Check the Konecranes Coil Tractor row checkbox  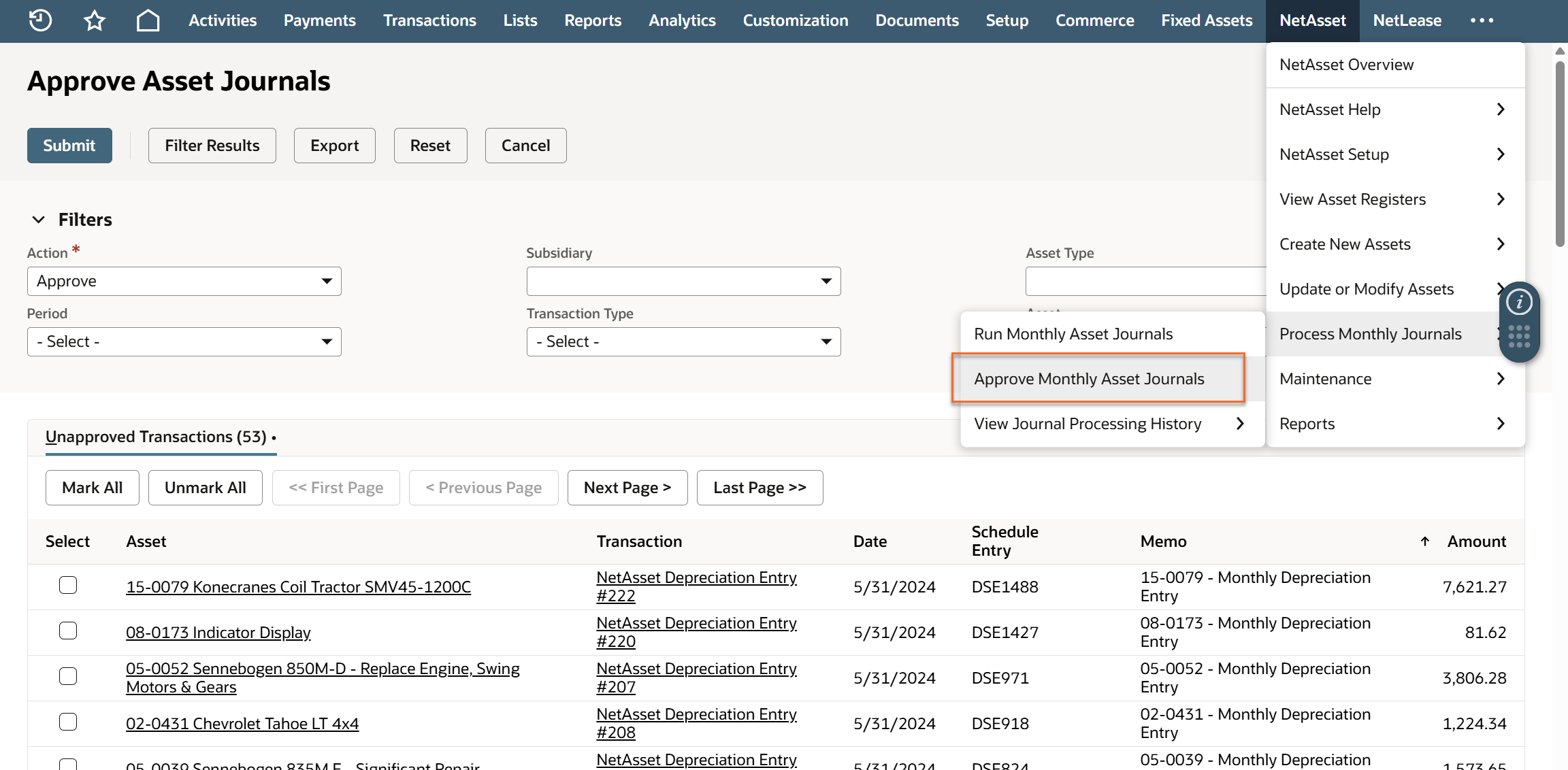pos(68,585)
